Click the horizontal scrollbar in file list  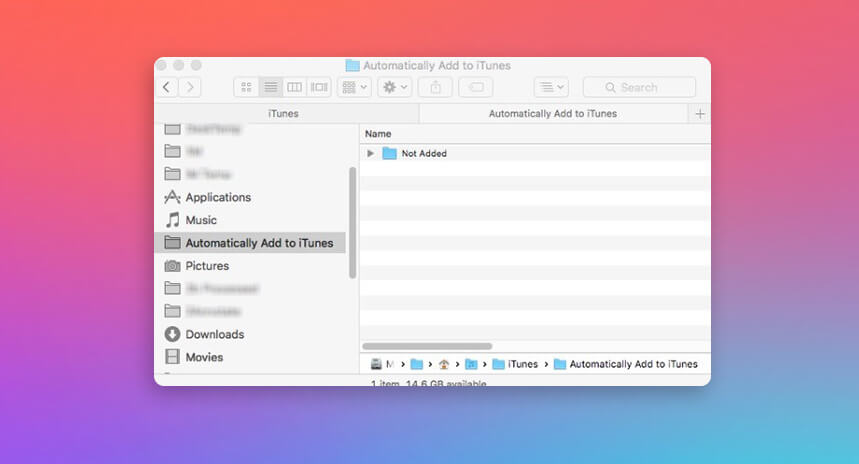[x=427, y=346]
